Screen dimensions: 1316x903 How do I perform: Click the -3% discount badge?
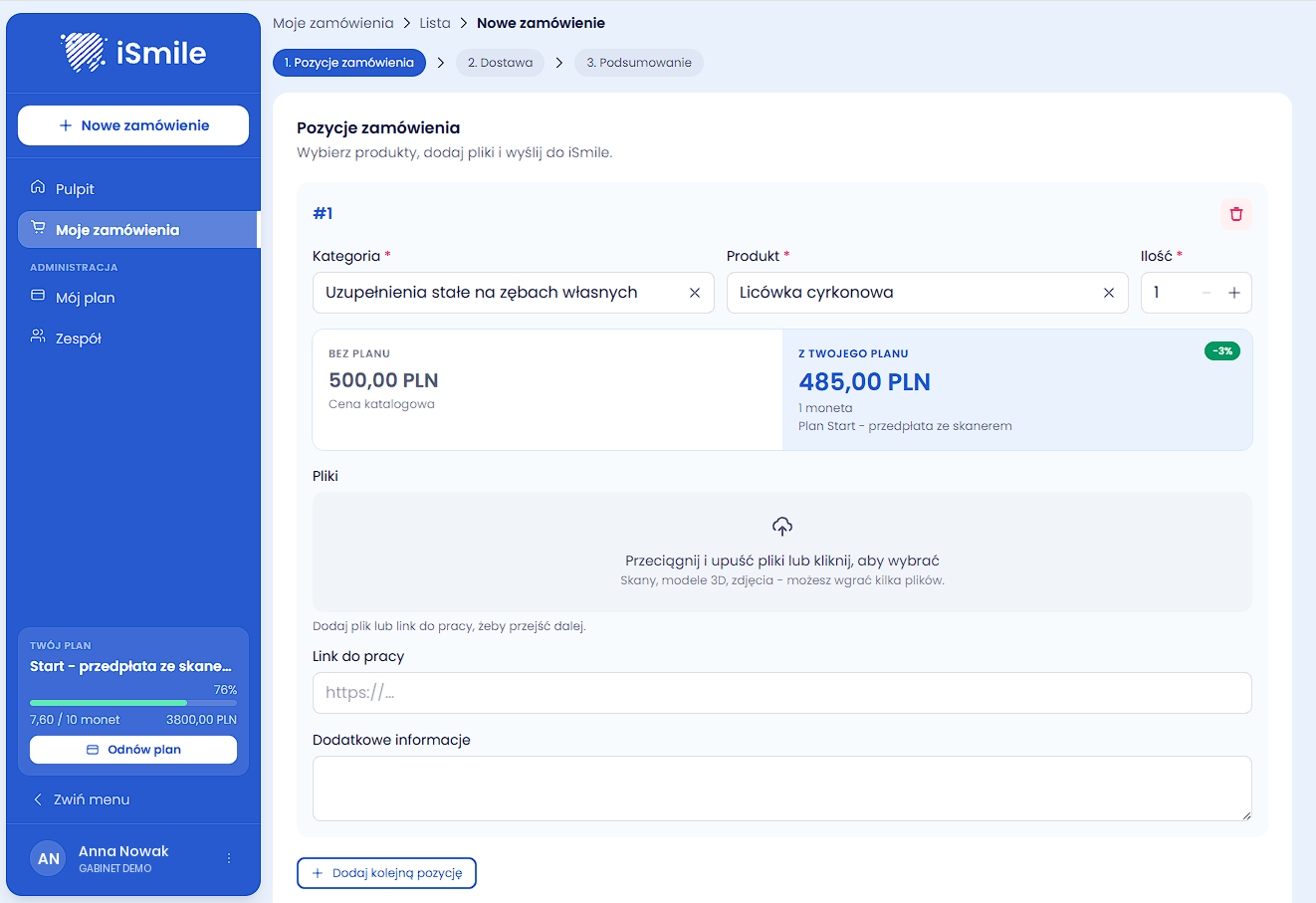coord(1222,350)
